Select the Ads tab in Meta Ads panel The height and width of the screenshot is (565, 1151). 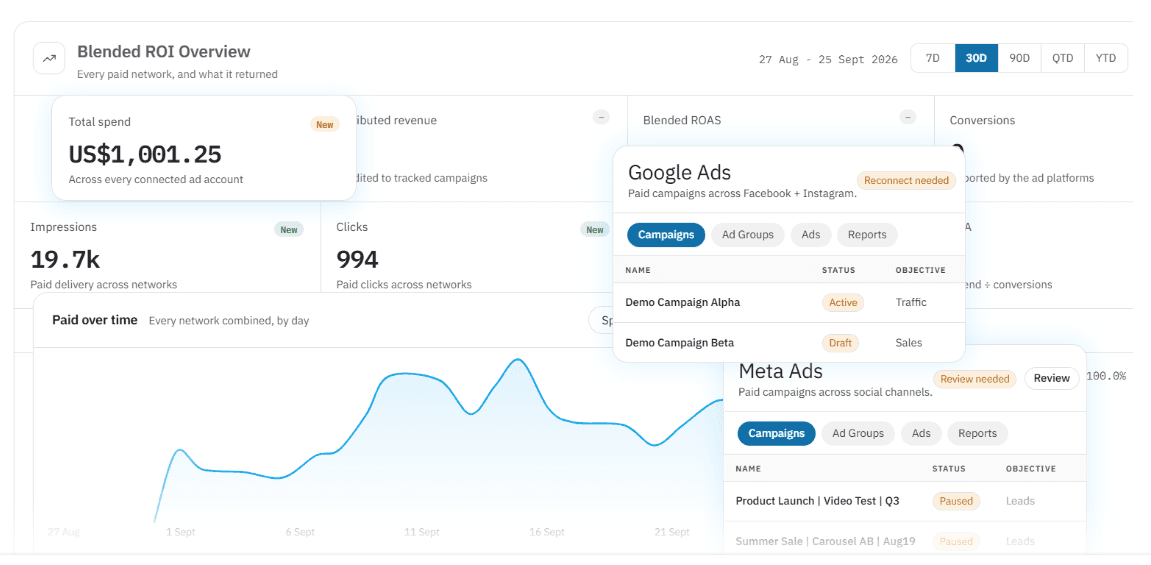pyautogui.click(x=921, y=434)
